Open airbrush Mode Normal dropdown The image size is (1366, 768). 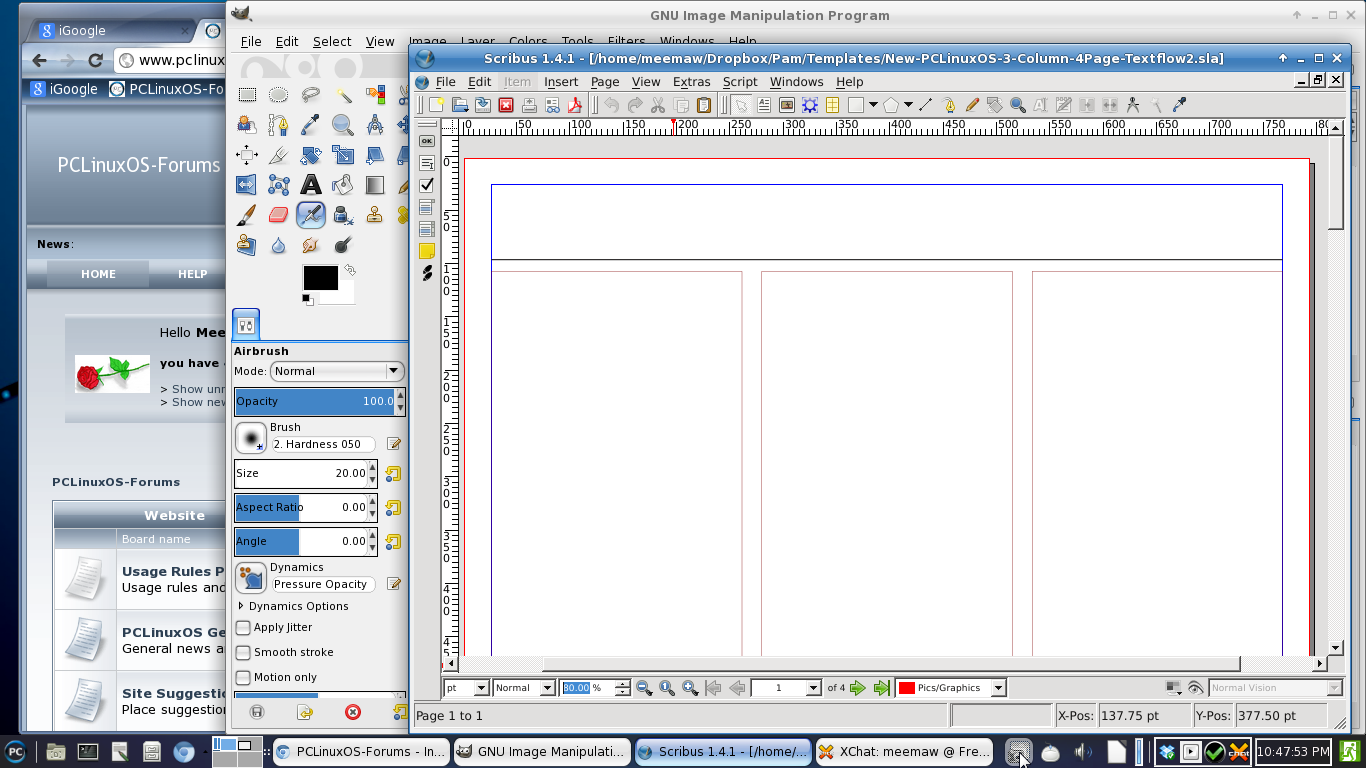point(337,371)
